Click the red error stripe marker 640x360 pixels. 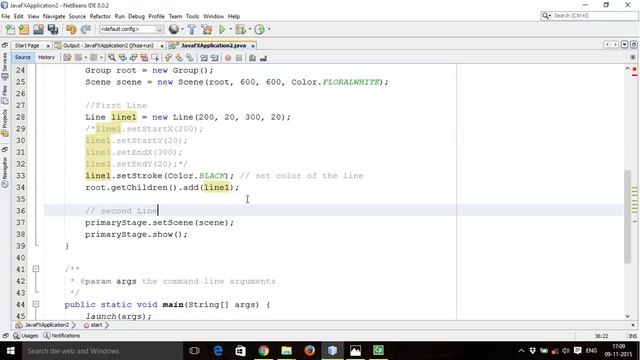634,75
